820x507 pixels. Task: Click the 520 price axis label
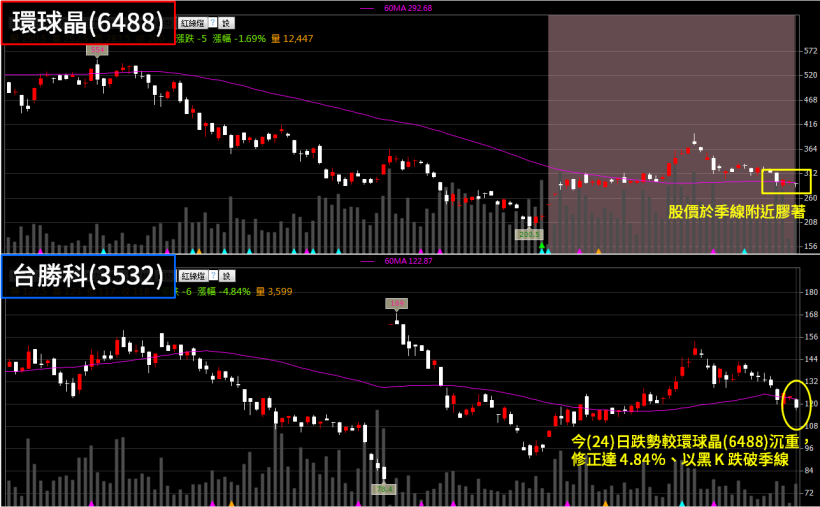(x=811, y=75)
